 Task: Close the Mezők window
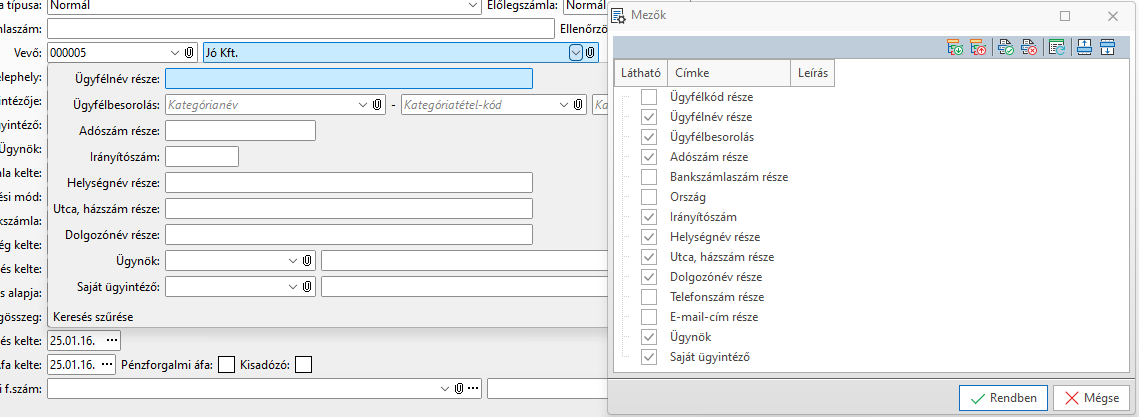pyautogui.click(x=1112, y=15)
